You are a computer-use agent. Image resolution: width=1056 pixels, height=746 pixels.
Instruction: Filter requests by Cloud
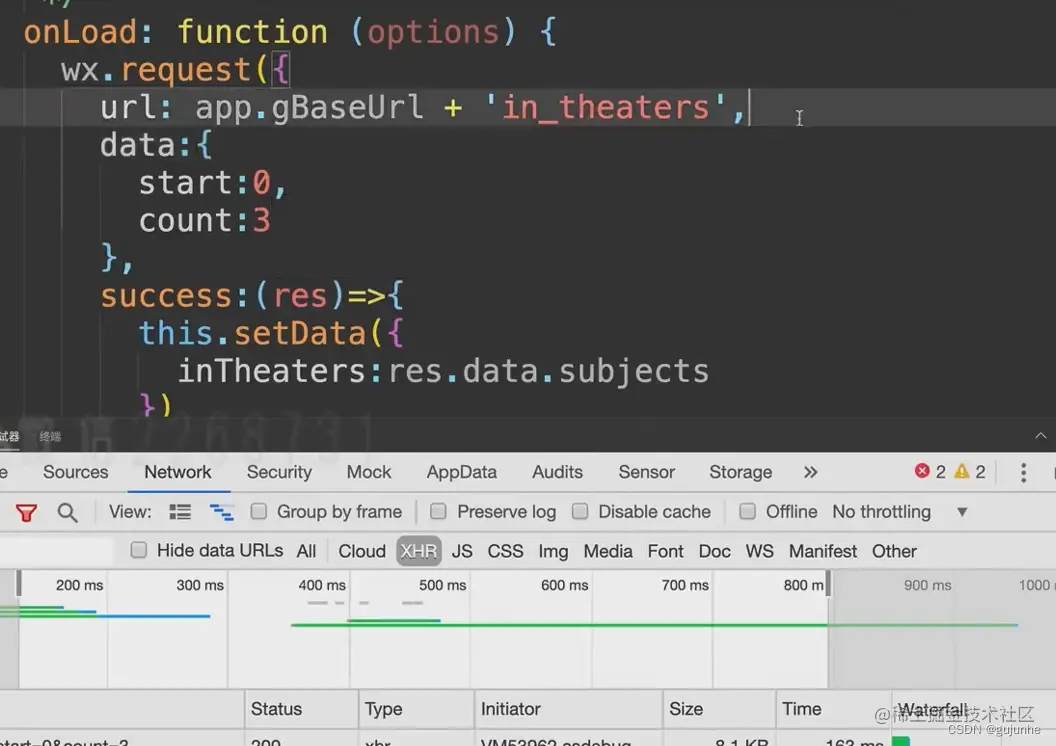pos(362,551)
